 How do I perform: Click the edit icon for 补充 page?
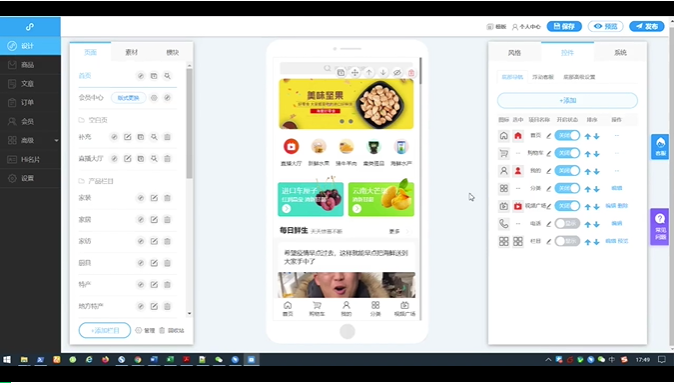click(127, 137)
